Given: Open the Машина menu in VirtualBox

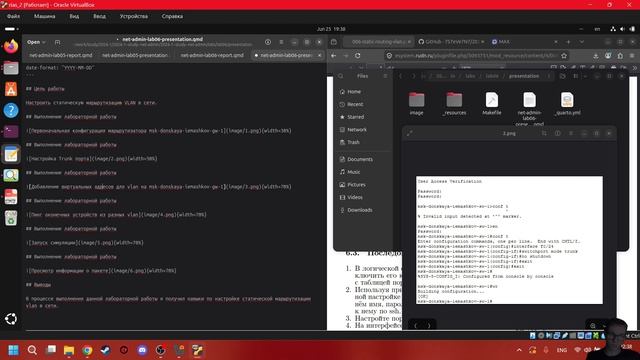Looking at the screenshot, I should point(44,16).
